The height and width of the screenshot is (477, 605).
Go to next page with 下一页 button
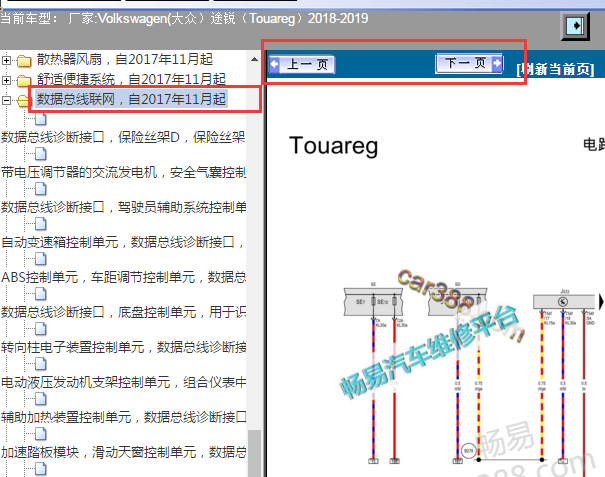click(469, 63)
